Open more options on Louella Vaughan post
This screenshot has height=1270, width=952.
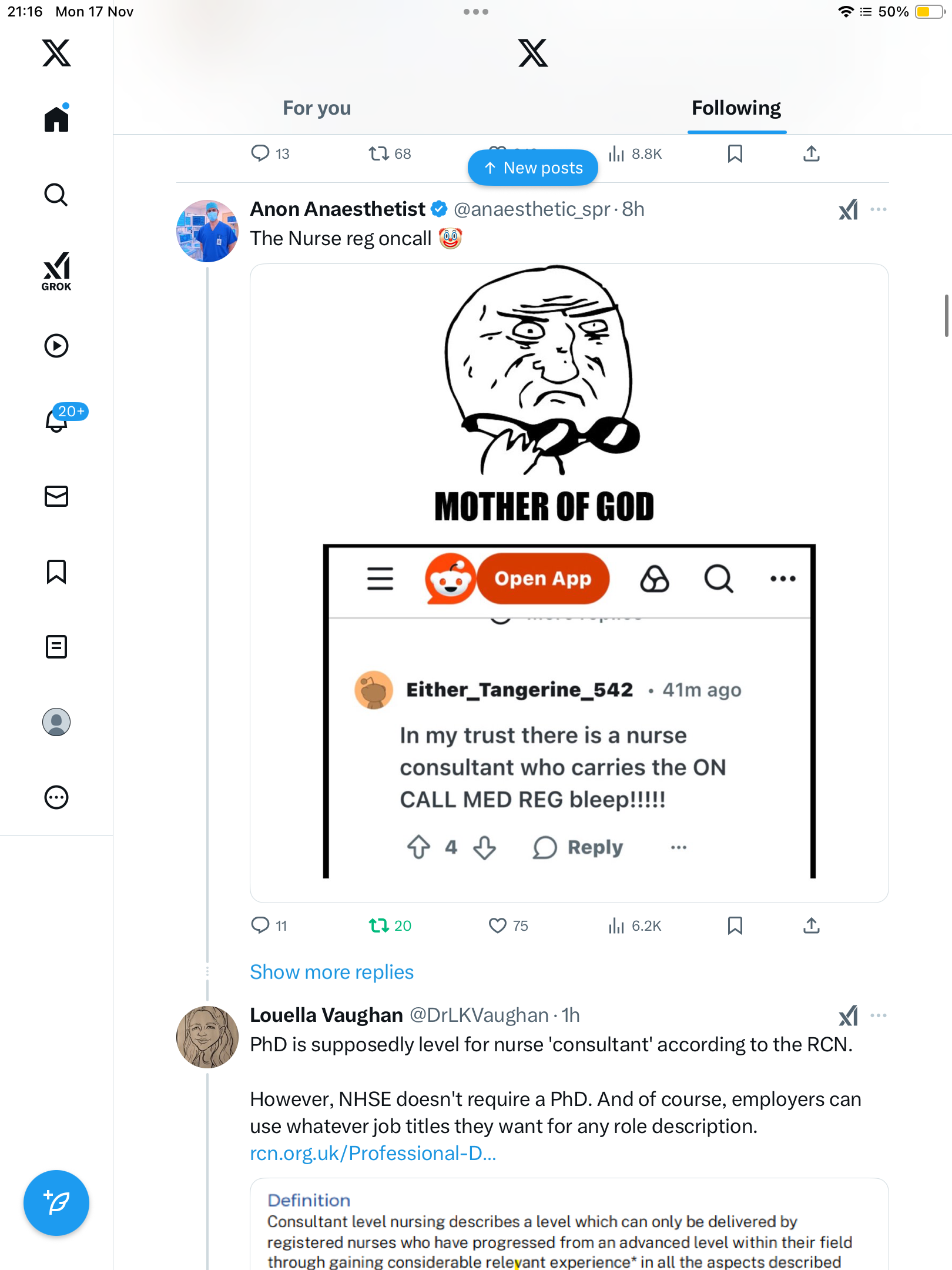879,1015
